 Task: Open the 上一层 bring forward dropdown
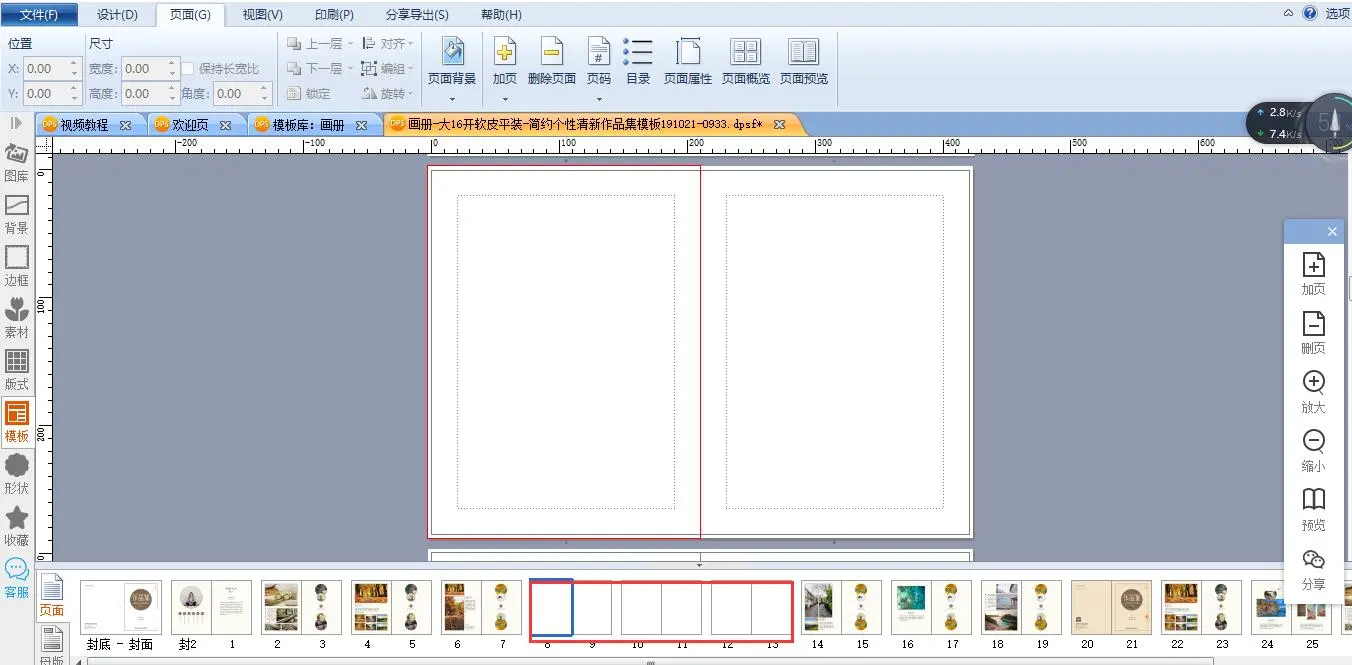(320, 44)
